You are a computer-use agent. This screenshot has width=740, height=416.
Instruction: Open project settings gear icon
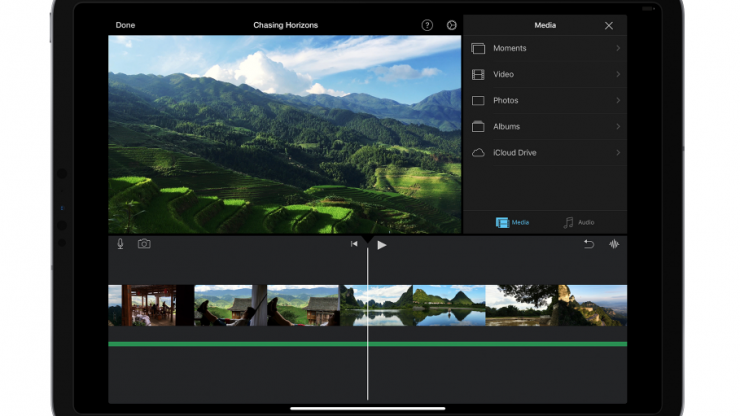452,25
